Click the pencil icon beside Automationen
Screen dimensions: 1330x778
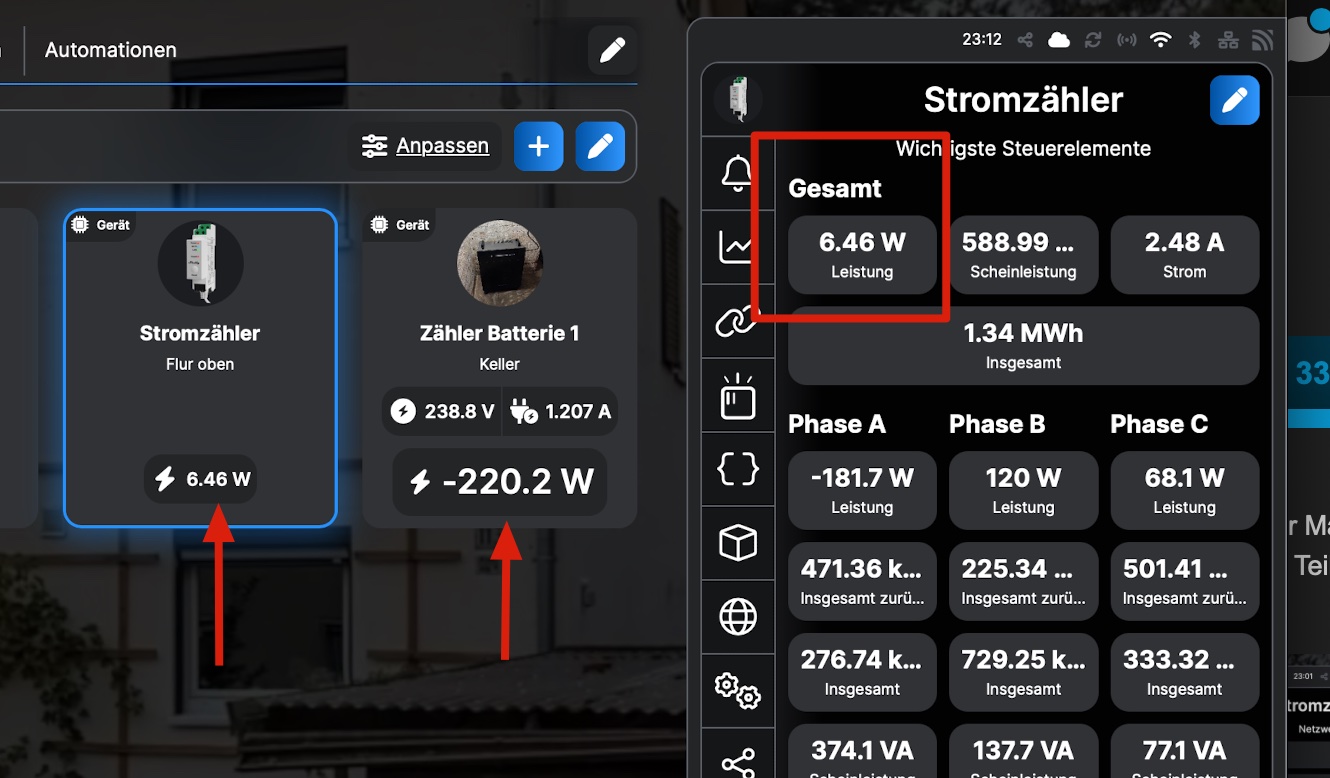(612, 50)
